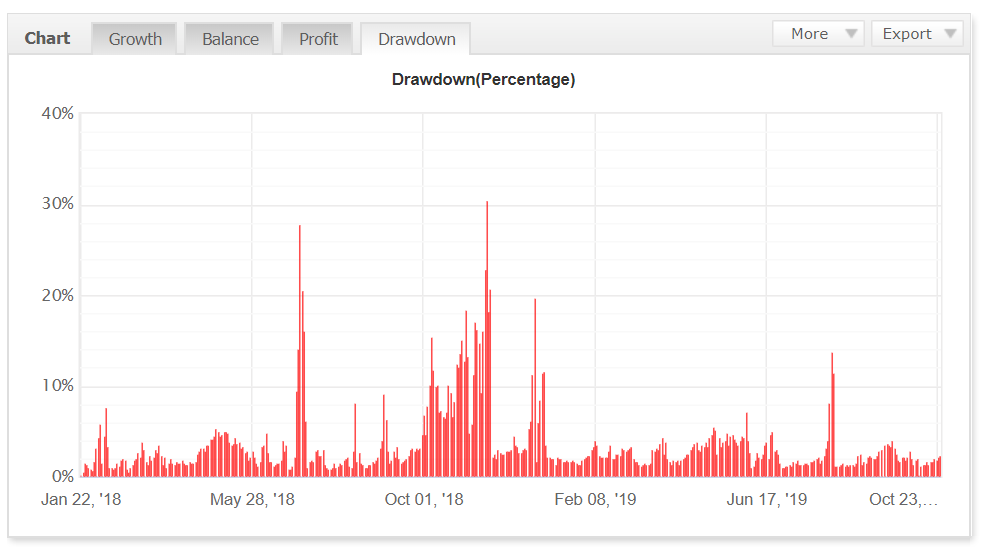Screen dimensions: 984x550
Task: Click the Oct 01, '18 axis date
Action: coord(424,500)
